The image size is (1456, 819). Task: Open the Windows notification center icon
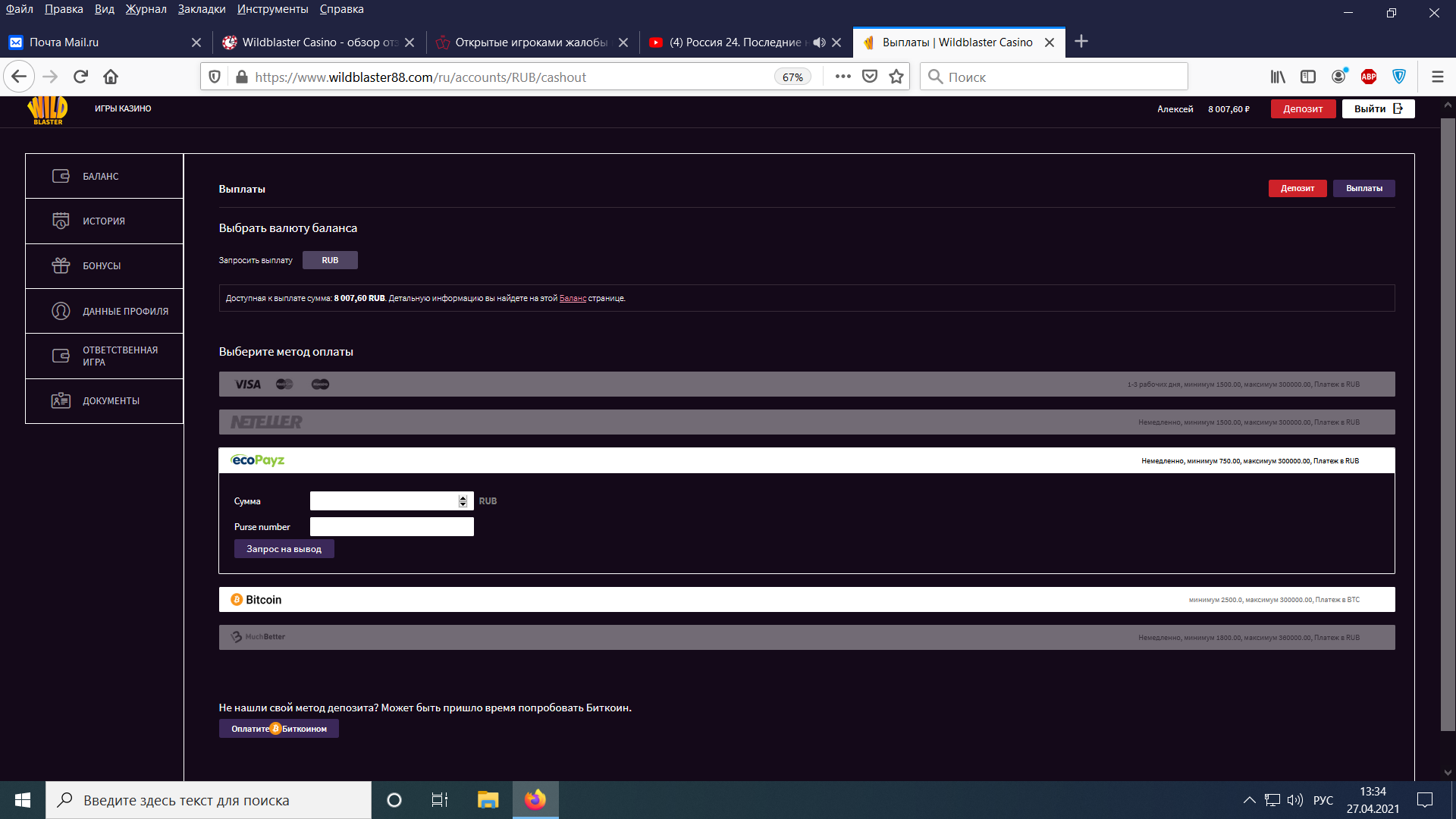(1425, 800)
